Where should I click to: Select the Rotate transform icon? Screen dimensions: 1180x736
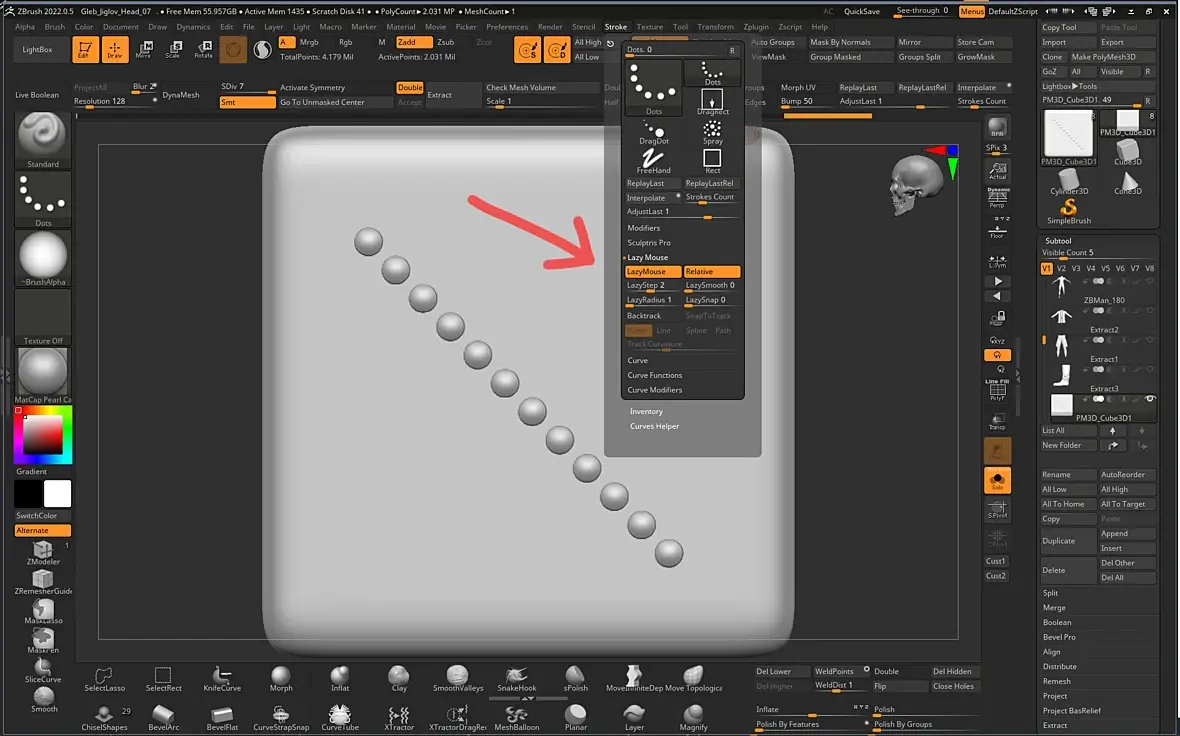pos(203,50)
